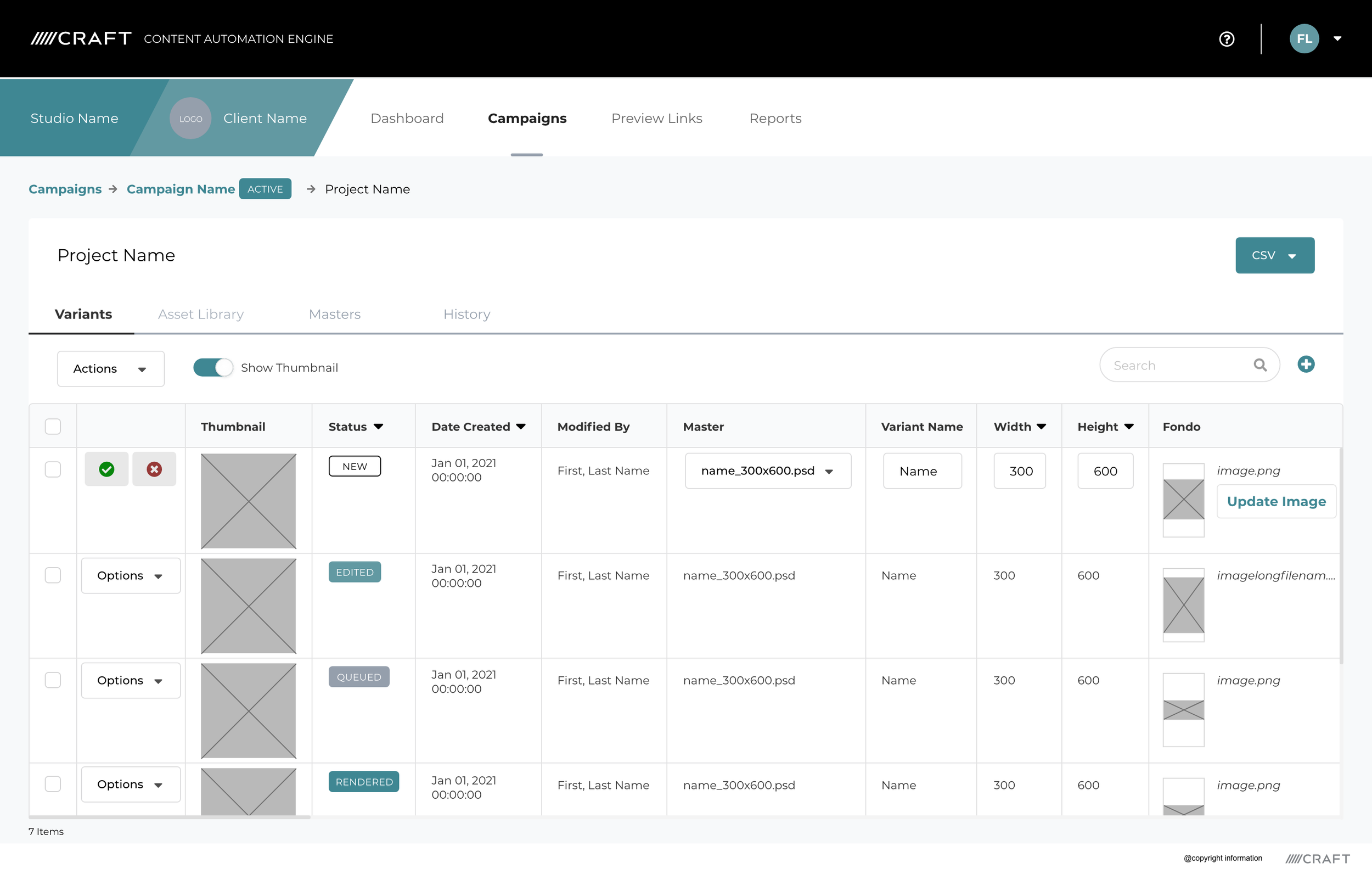Click the client LOGO circle
Viewport: 1372px width, 874px height.
click(190, 119)
